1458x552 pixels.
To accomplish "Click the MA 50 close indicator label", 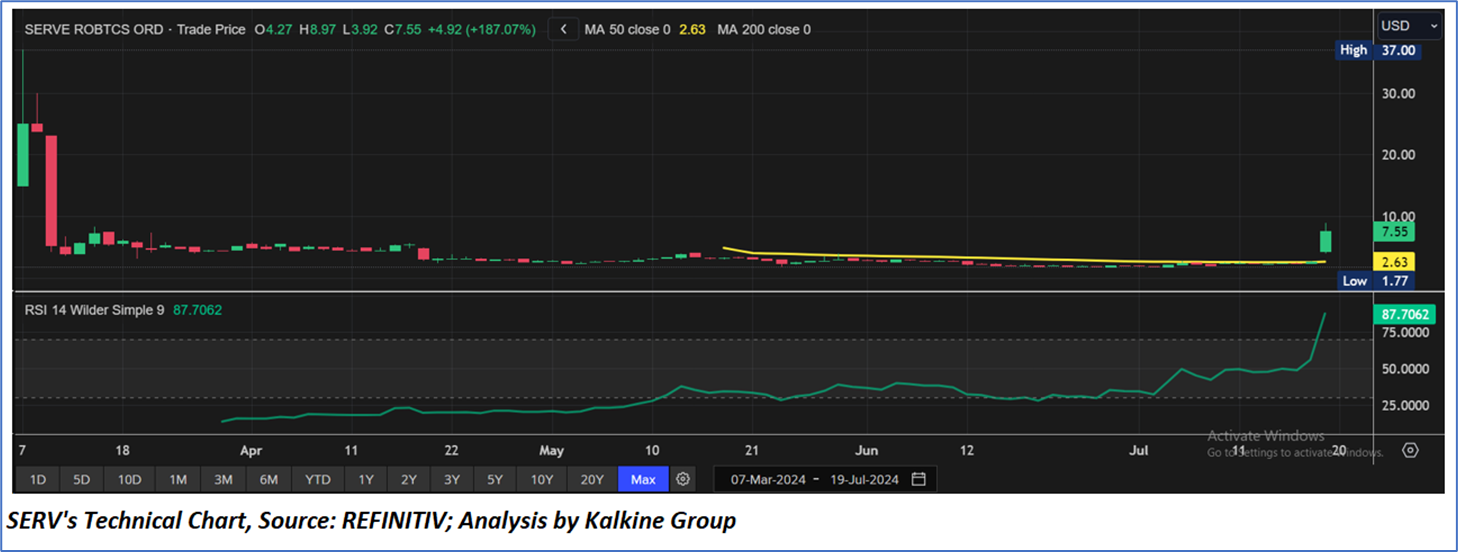I will (x=627, y=30).
